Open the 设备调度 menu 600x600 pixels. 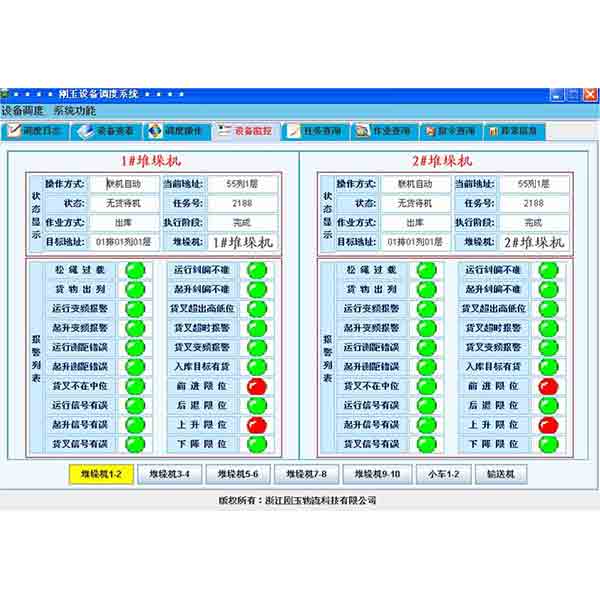pyautogui.click(x=22, y=110)
